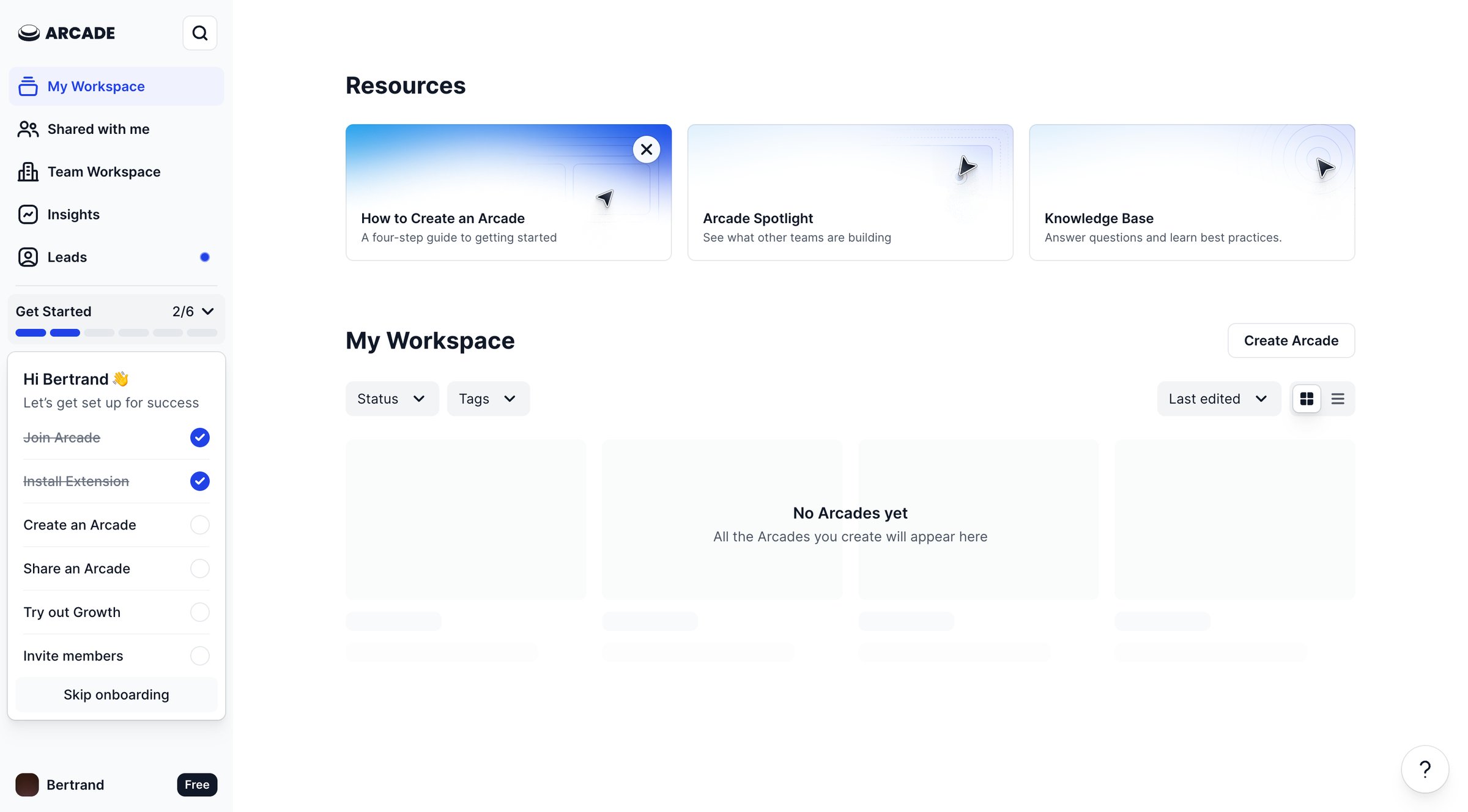Check the Share an Arcade step circle
Screen dimensions: 1468x812
(x=200, y=569)
